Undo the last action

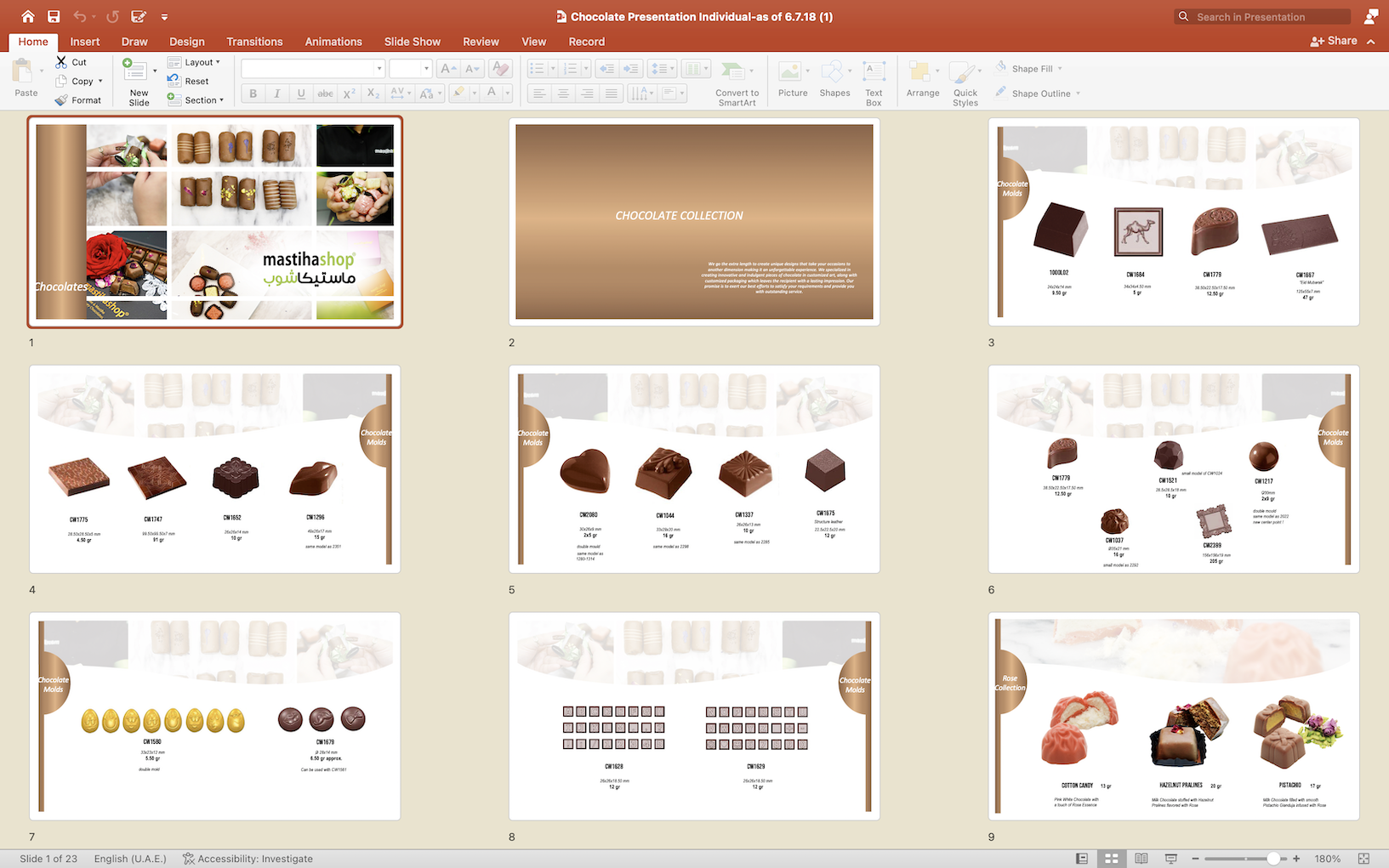pyautogui.click(x=79, y=16)
